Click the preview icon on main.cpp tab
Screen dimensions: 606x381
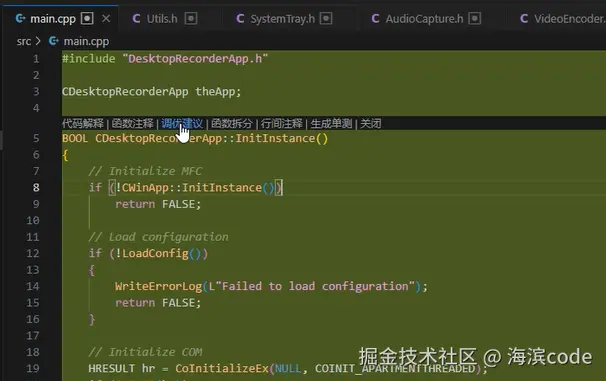pyautogui.click(x=87, y=19)
